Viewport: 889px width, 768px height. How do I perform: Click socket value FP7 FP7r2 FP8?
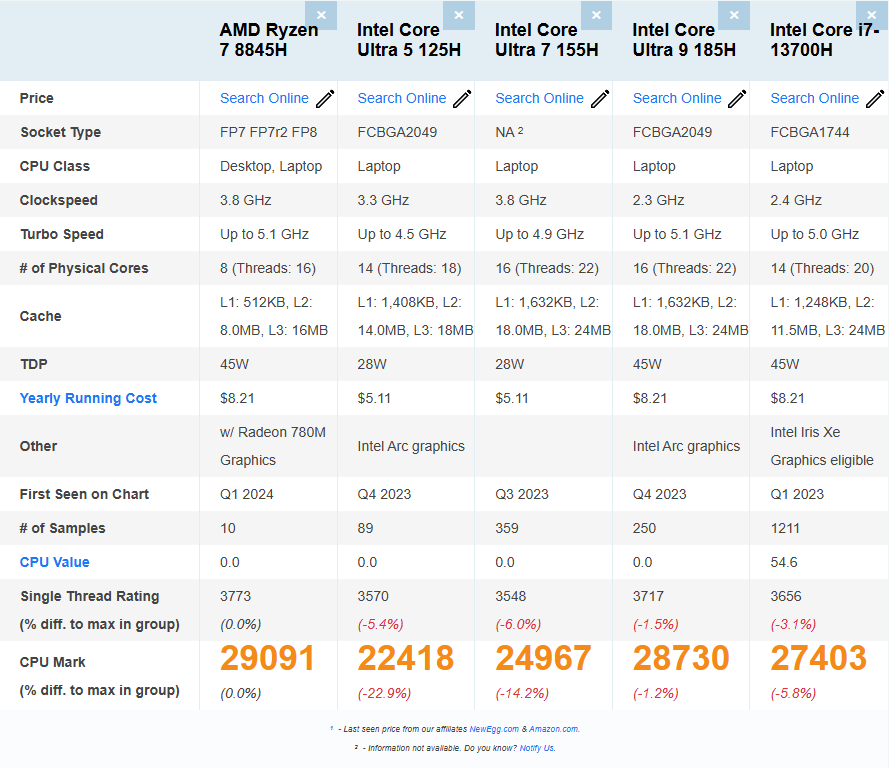tap(269, 132)
